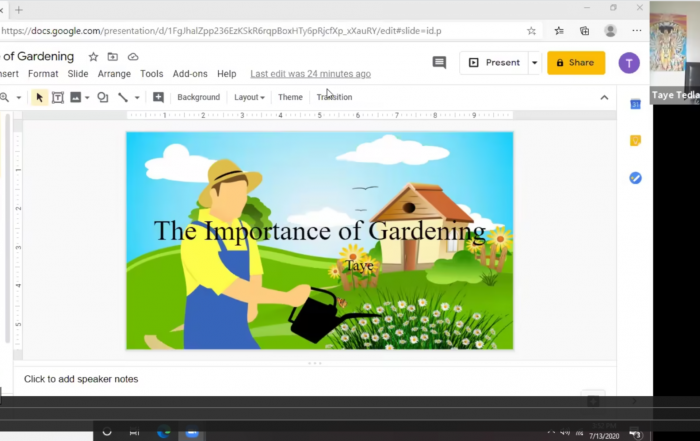Screen dimensions: 700x441
Task: Open the Add-ons menu
Action: (190, 74)
